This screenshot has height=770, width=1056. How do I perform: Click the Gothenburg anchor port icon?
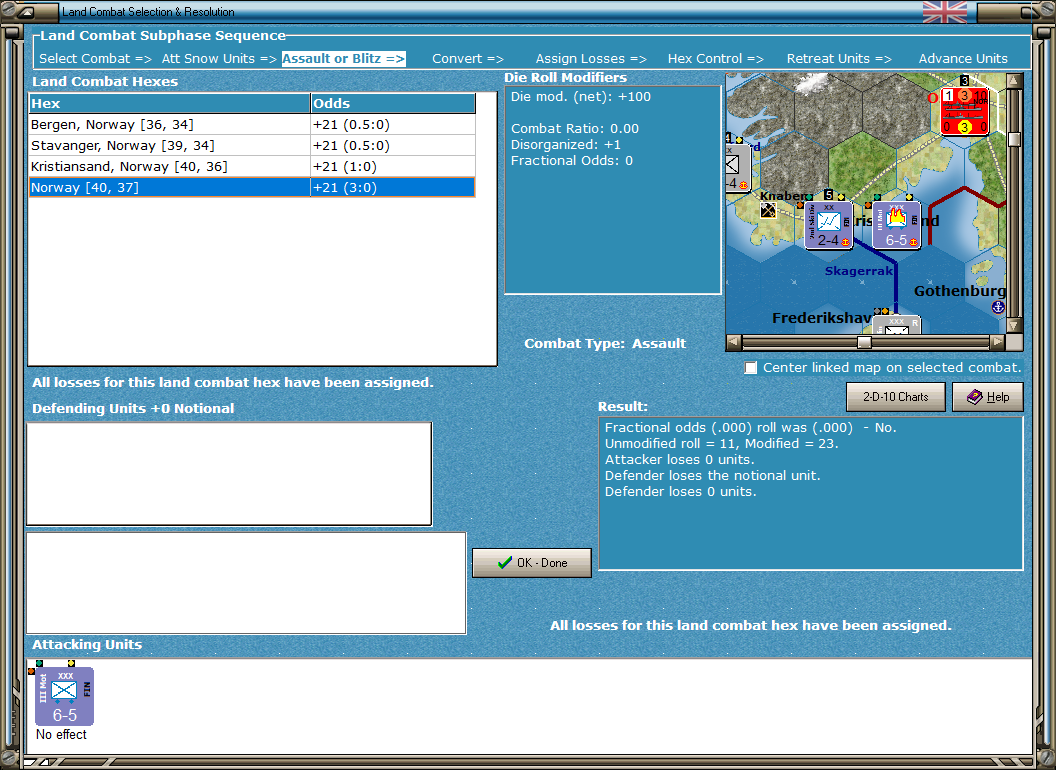(998, 307)
